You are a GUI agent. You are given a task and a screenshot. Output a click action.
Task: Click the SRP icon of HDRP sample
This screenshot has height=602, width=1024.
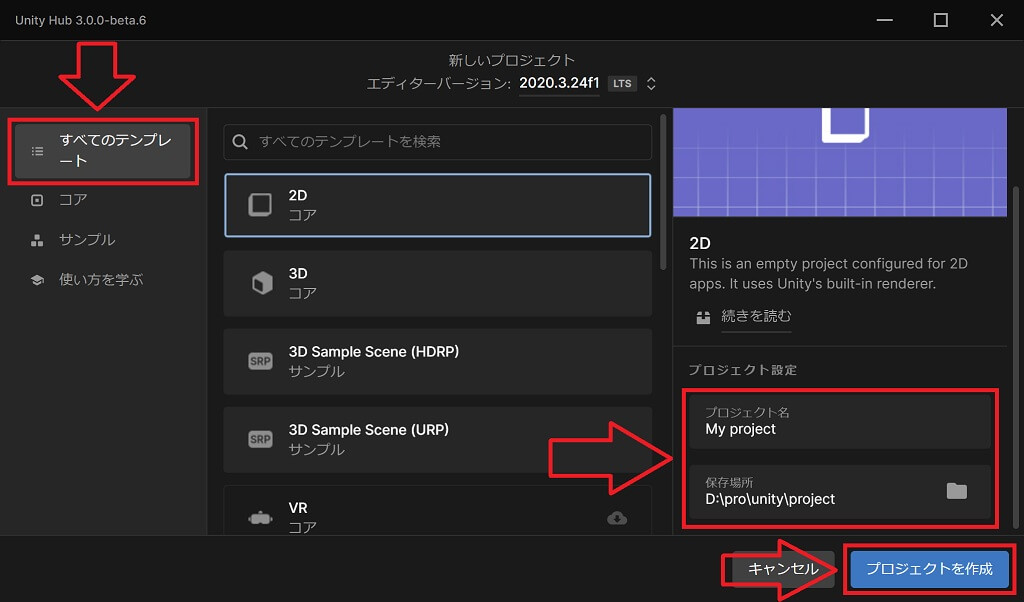pyautogui.click(x=260, y=361)
